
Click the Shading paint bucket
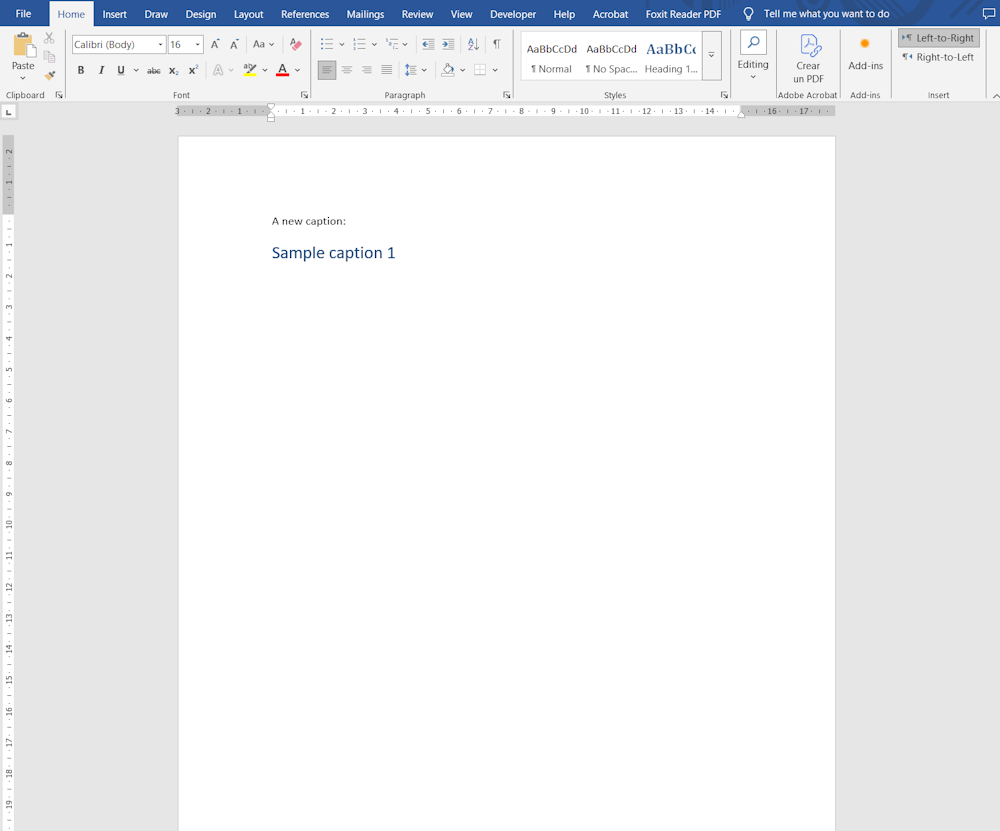point(448,70)
